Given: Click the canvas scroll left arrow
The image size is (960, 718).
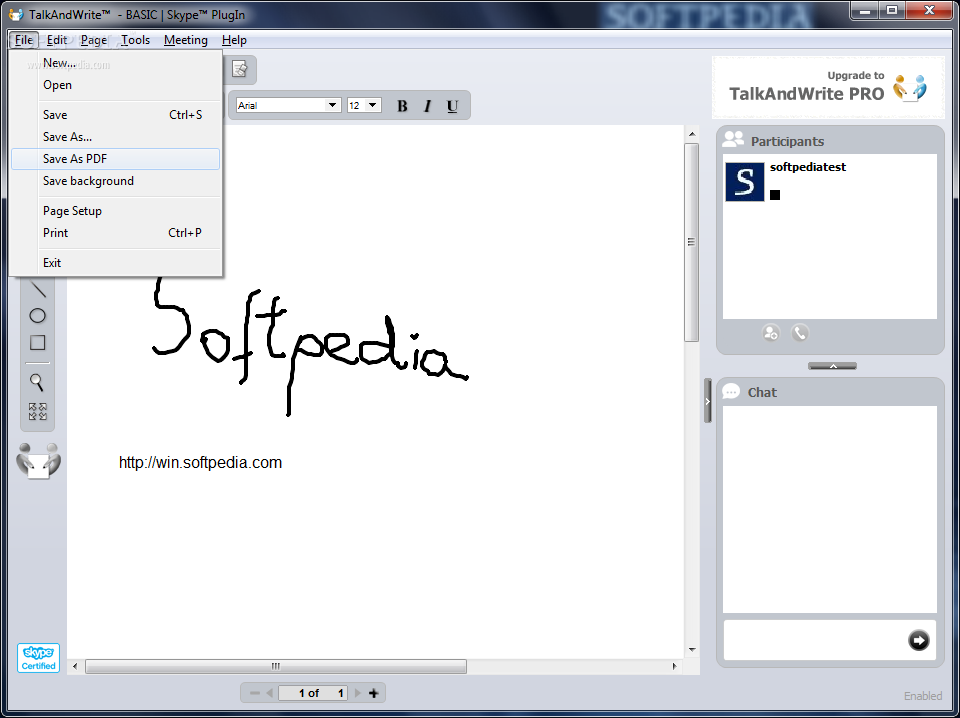Looking at the screenshot, I should (x=75, y=666).
